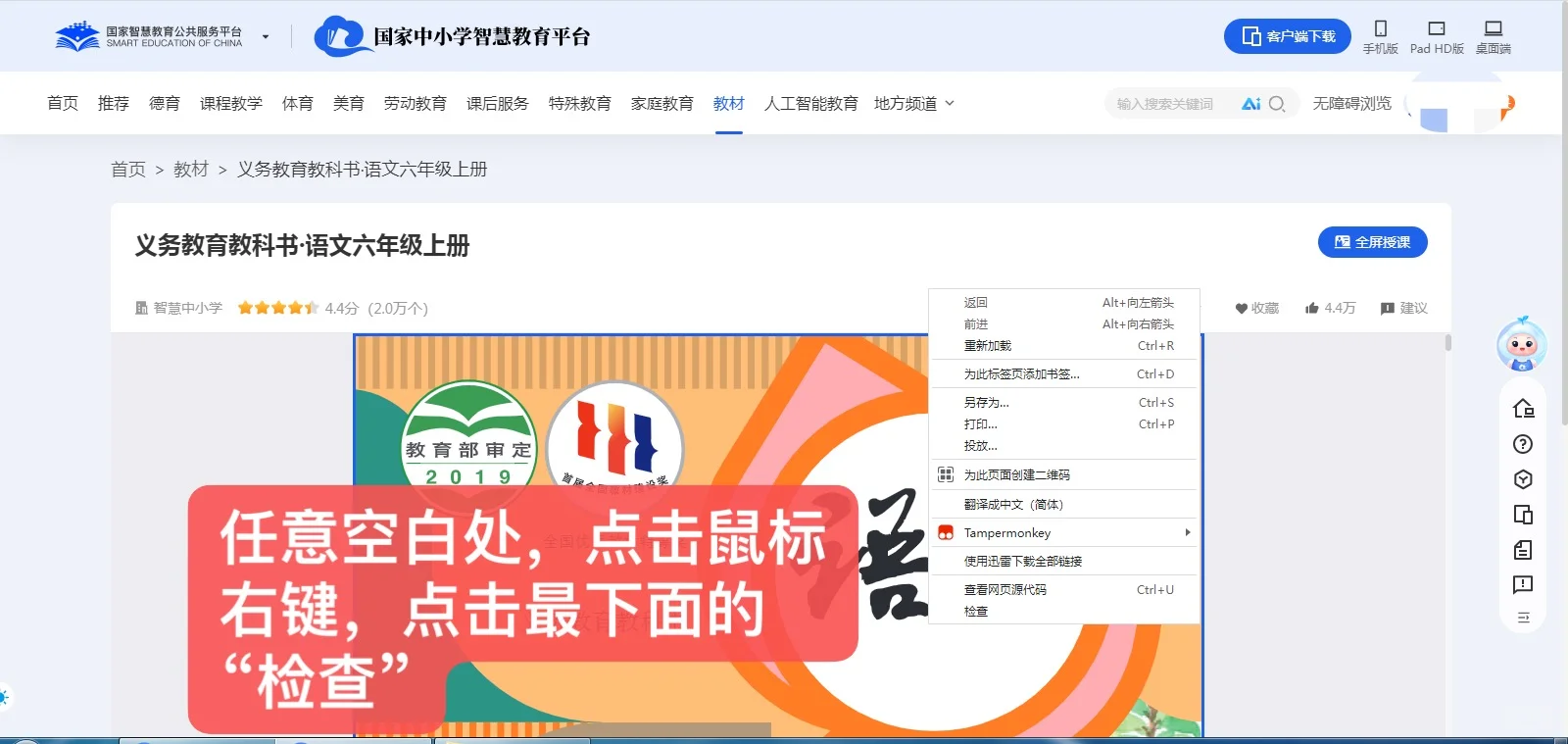1568x744 pixels.
Task: Click the 无障碍浏览 link
Action: pyautogui.click(x=1352, y=103)
